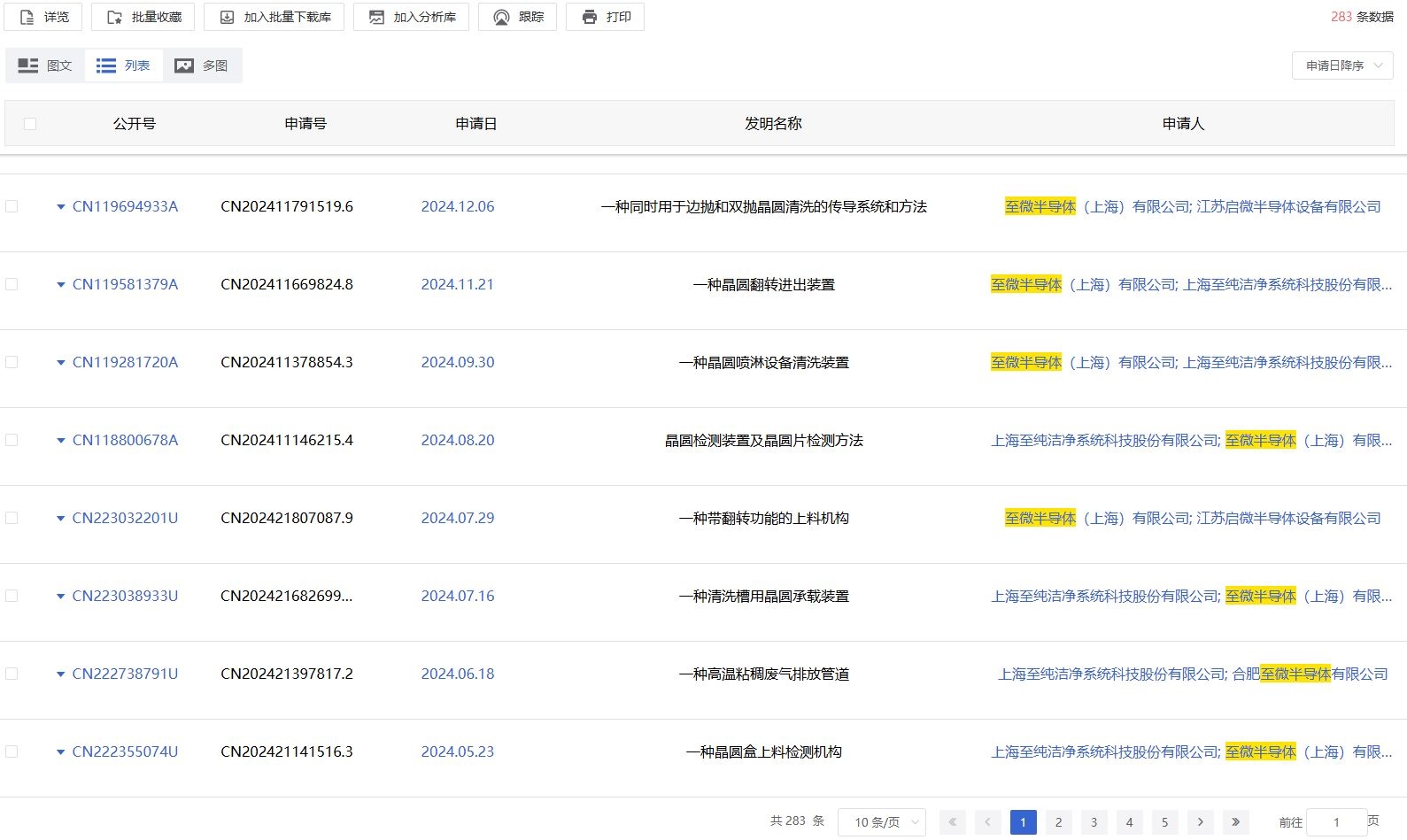Click the 加入批量下载库 download icon

227,17
